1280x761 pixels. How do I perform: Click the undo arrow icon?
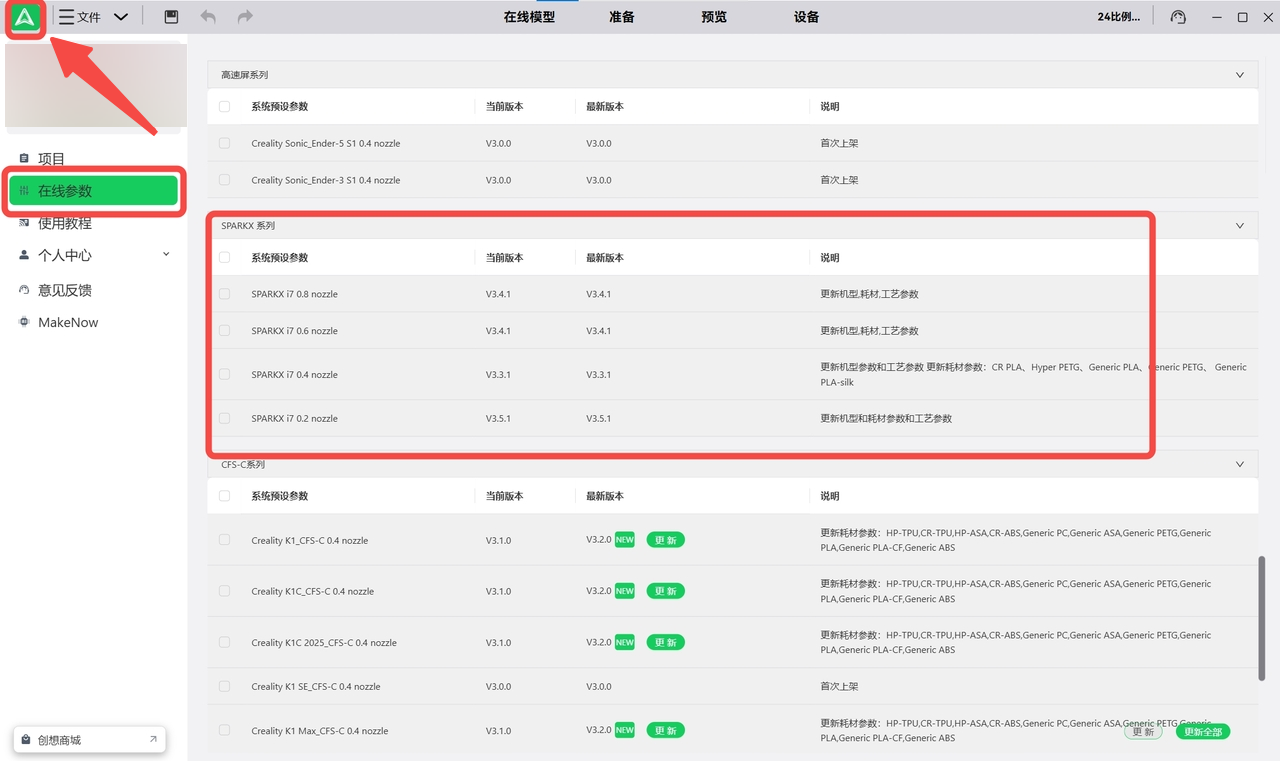208,17
